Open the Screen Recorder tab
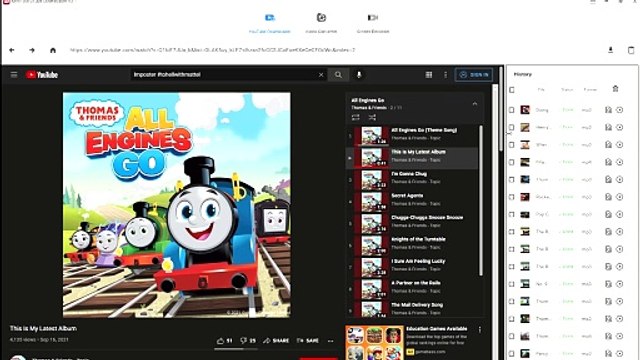This screenshot has width=640, height=360. coord(373,23)
